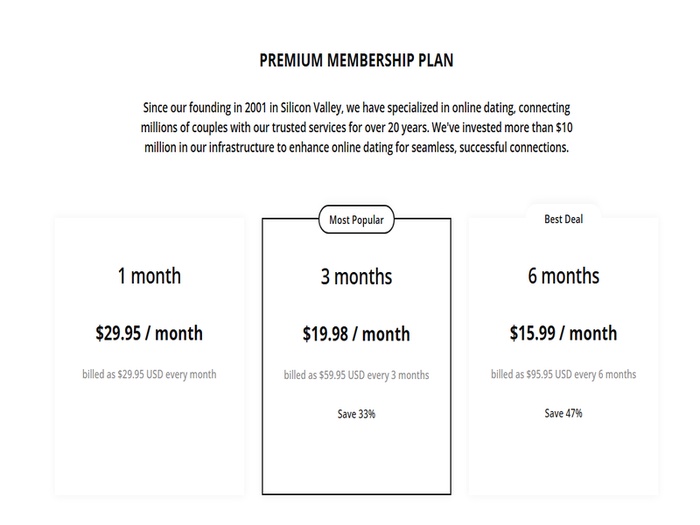700x525 pixels.
Task: Click billed as $29.95 USD every month
Action: pos(149,374)
